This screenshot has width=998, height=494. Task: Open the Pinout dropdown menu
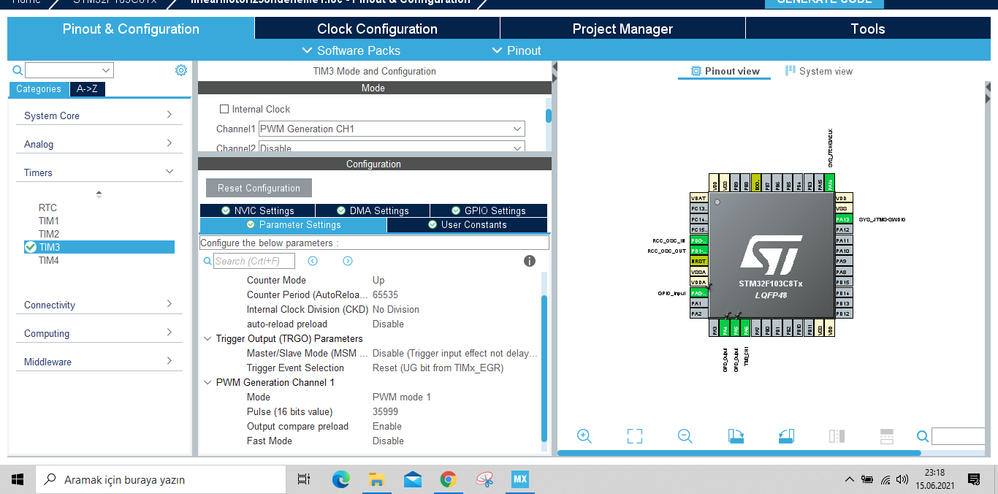516,50
